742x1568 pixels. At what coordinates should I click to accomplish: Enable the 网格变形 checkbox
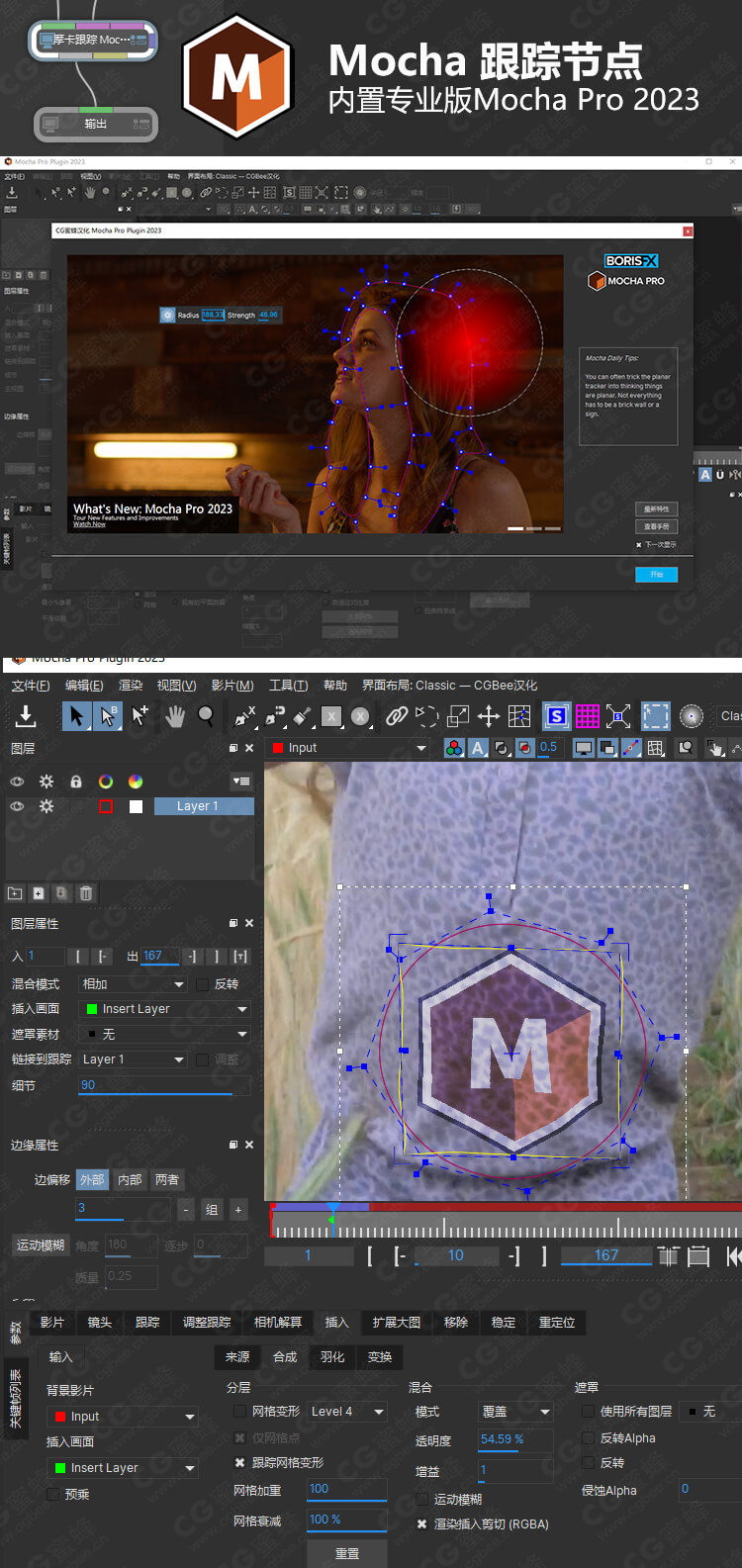click(239, 1412)
